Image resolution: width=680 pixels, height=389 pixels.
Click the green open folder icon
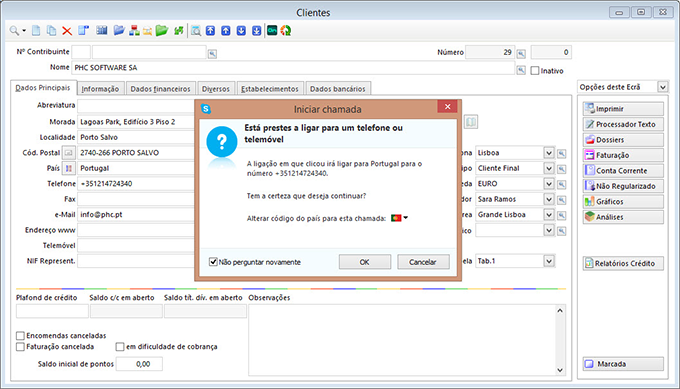162,31
